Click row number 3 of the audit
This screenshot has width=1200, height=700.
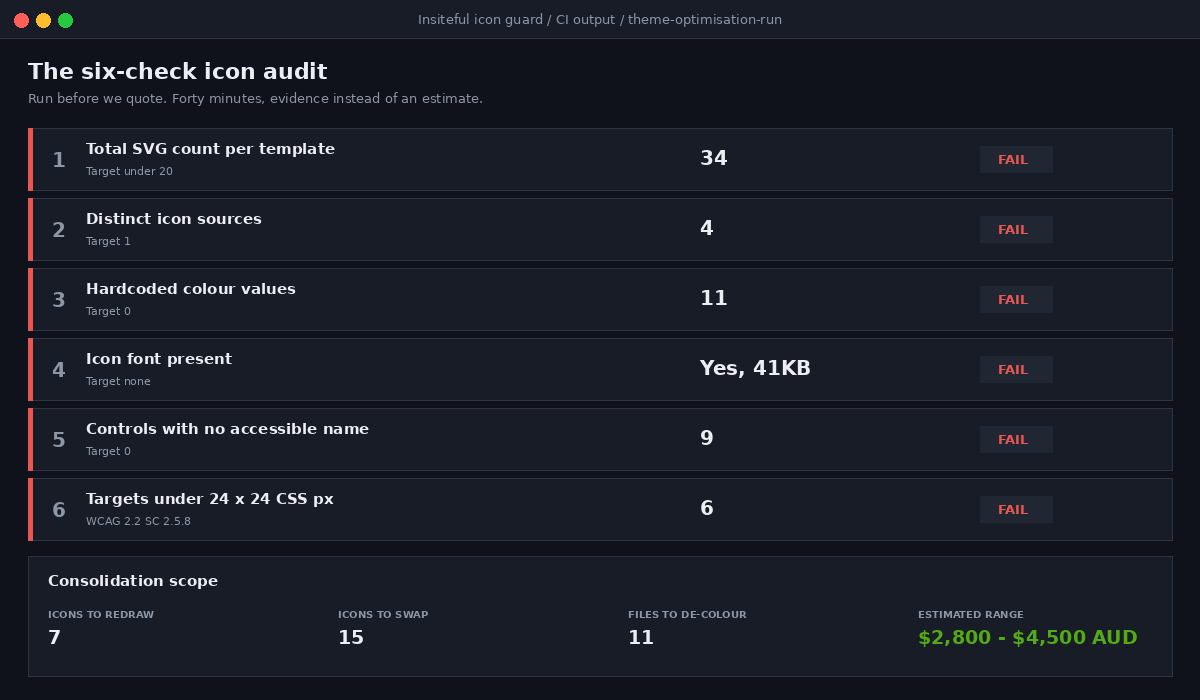coord(59,300)
